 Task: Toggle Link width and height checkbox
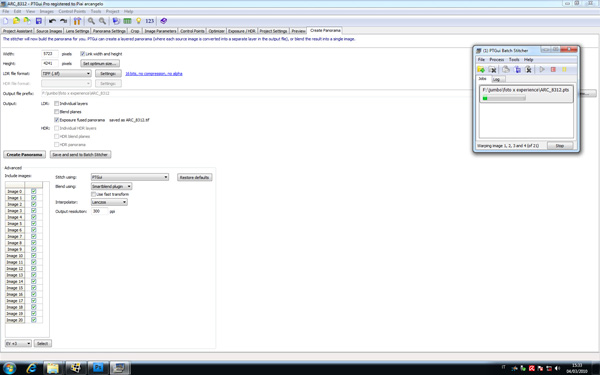coord(82,54)
